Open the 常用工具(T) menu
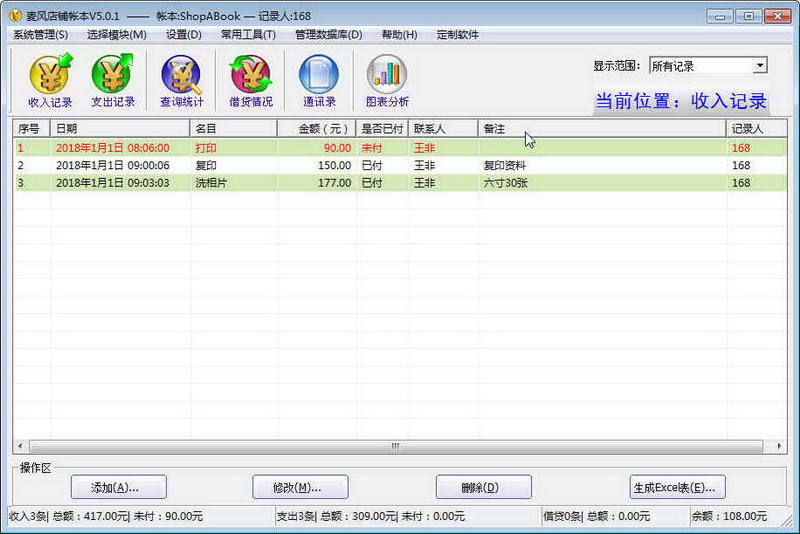This screenshot has height=534, width=800. point(248,35)
